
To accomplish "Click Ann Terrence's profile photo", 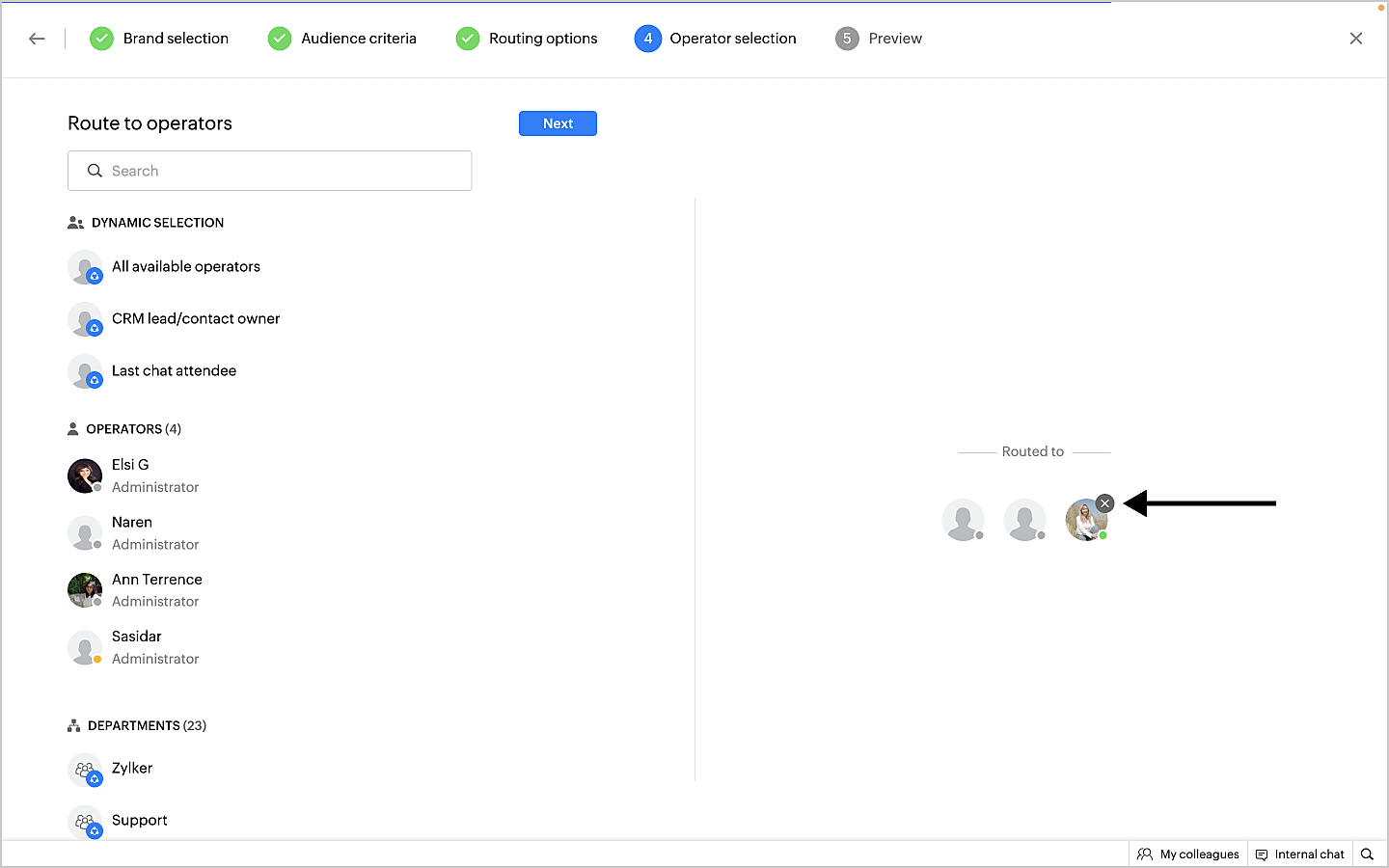I will 85,590.
